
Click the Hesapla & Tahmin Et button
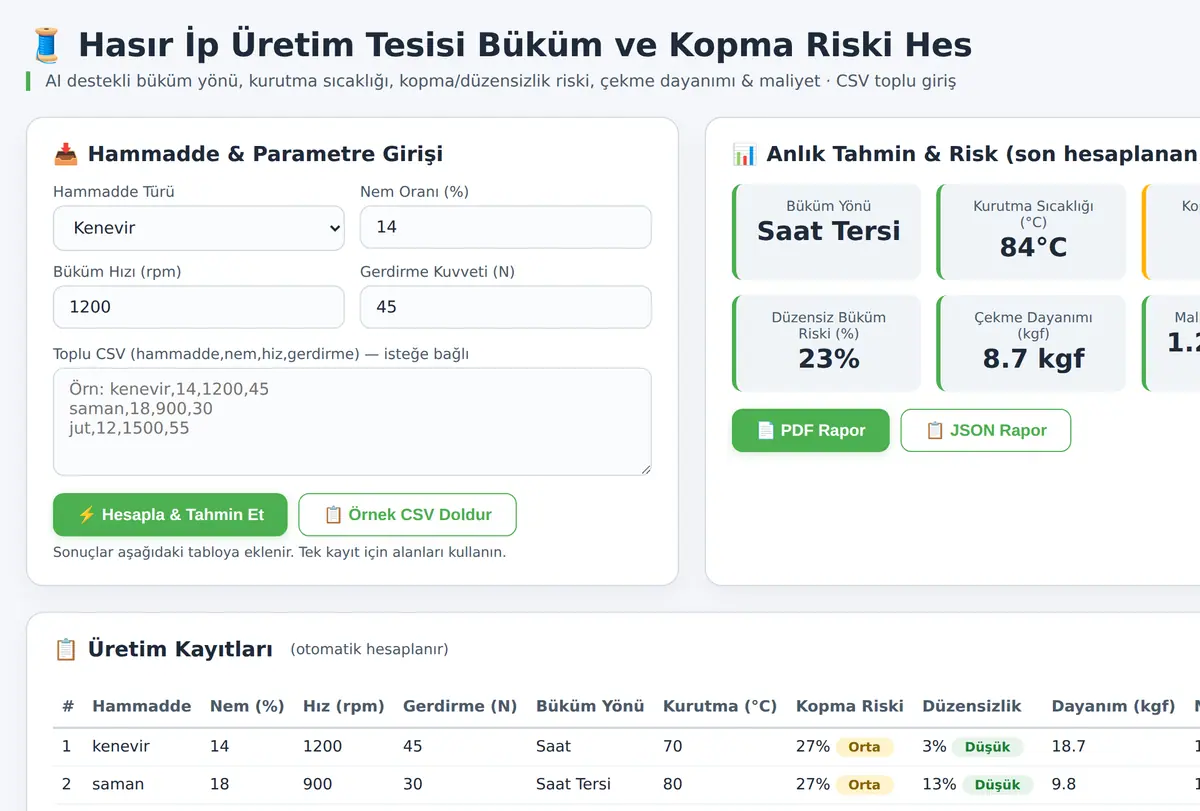pyautogui.click(x=170, y=515)
